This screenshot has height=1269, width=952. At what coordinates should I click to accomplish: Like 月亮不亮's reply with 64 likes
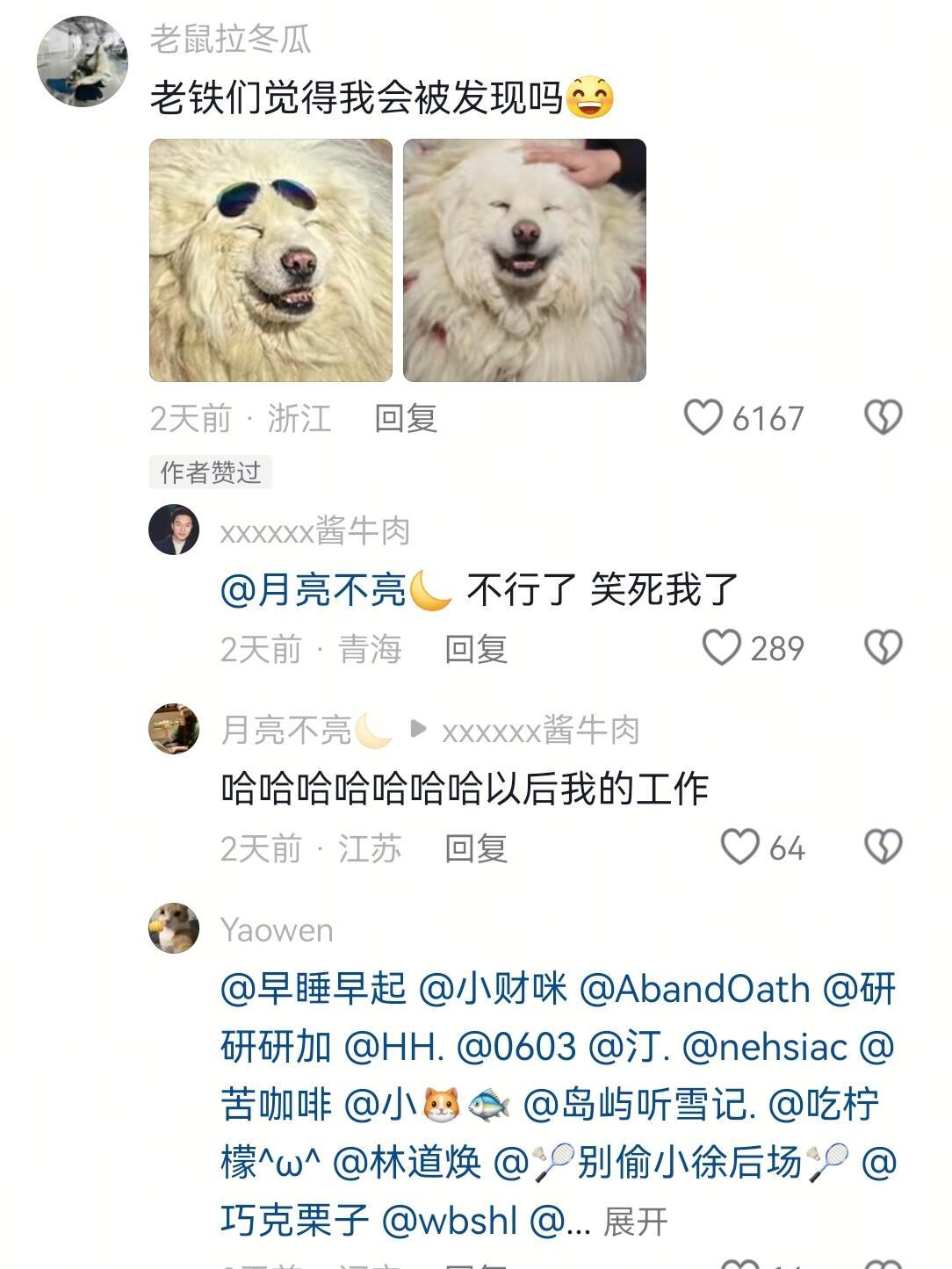[x=739, y=847]
